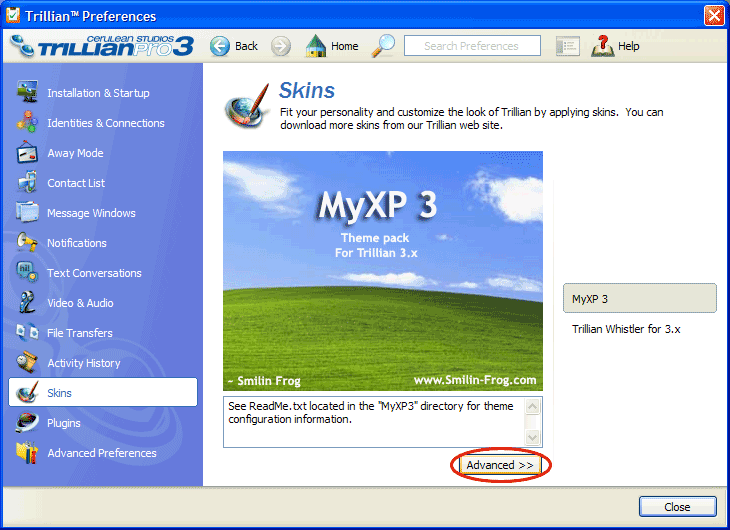Click the Trillian Preferences title bar icon
The image size is (730, 530).
tap(13, 15)
